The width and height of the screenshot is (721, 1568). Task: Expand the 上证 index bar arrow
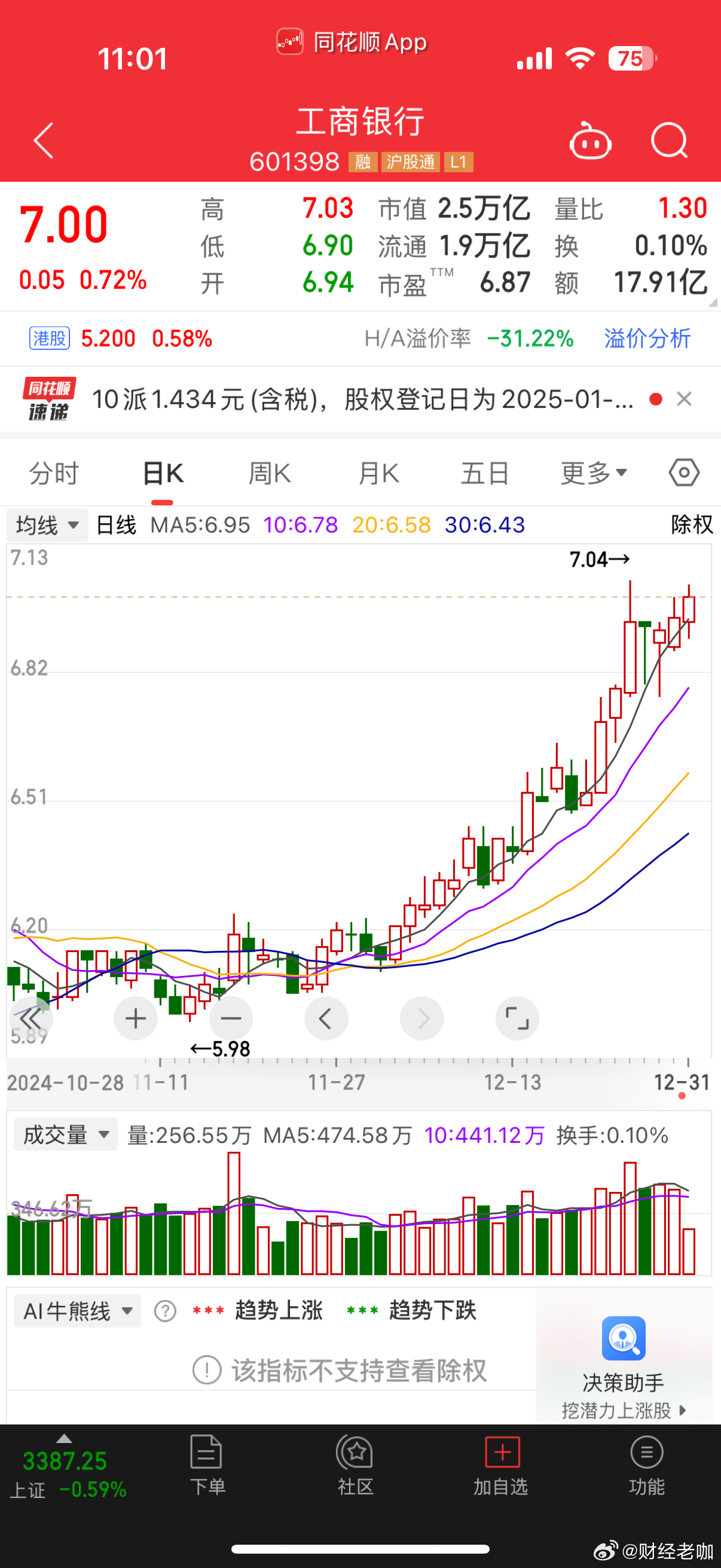(64, 1439)
